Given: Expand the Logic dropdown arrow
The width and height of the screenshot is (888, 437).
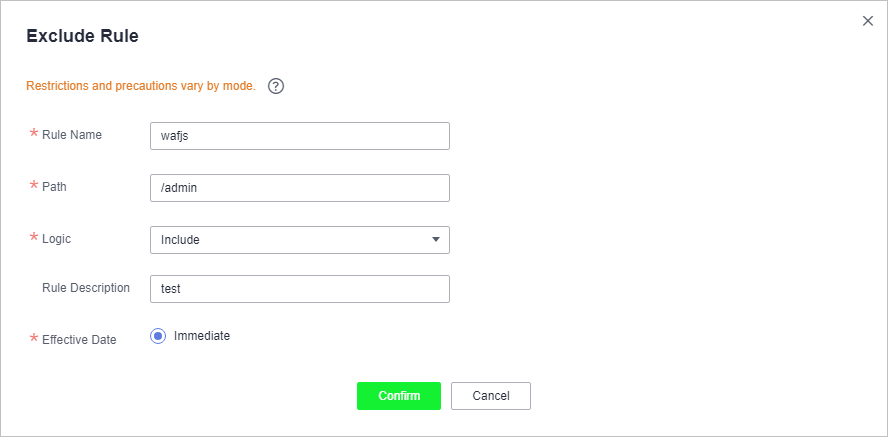Looking at the screenshot, I should pyautogui.click(x=436, y=239).
